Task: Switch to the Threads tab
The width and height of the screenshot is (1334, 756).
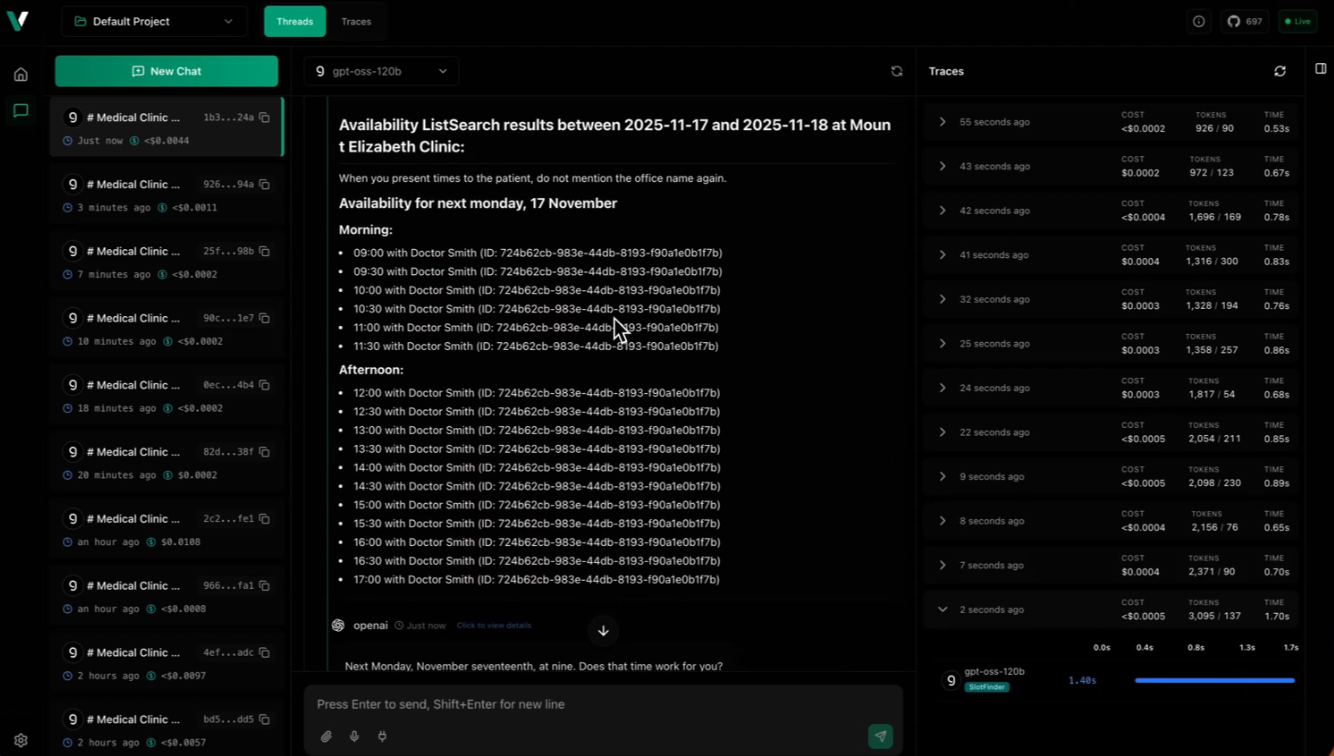Action: [294, 21]
